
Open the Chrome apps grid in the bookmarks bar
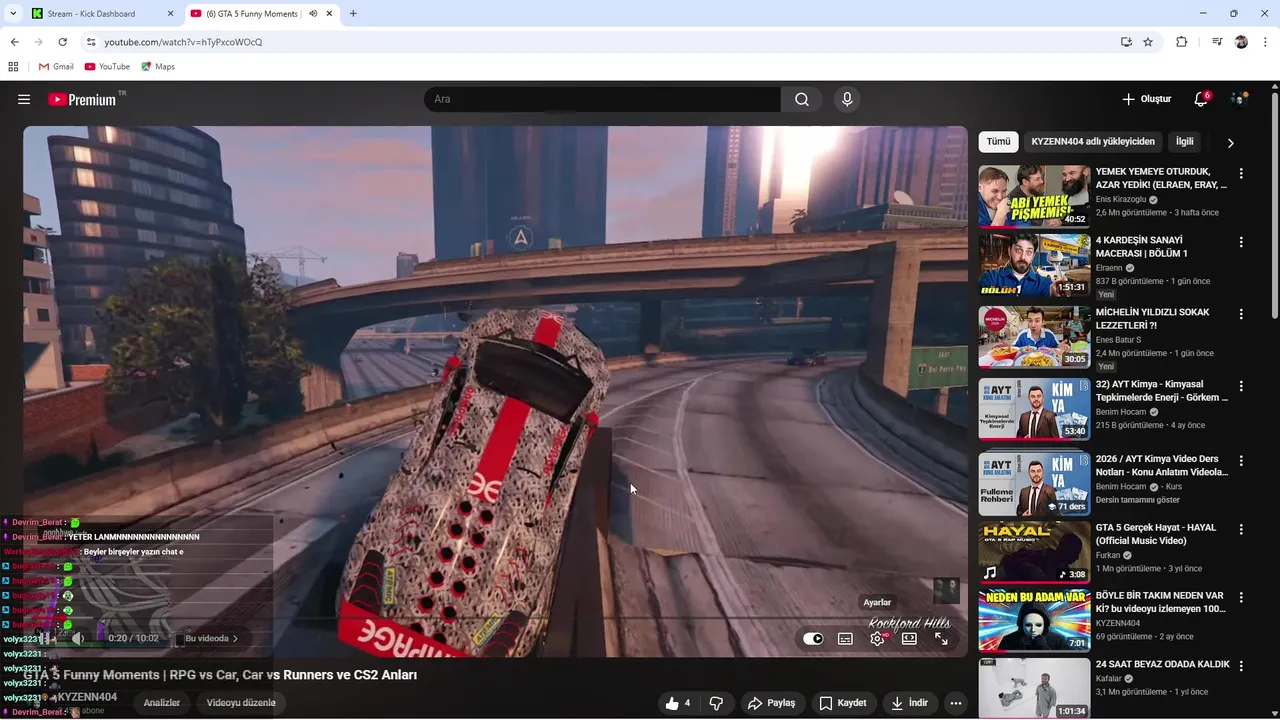point(13,67)
